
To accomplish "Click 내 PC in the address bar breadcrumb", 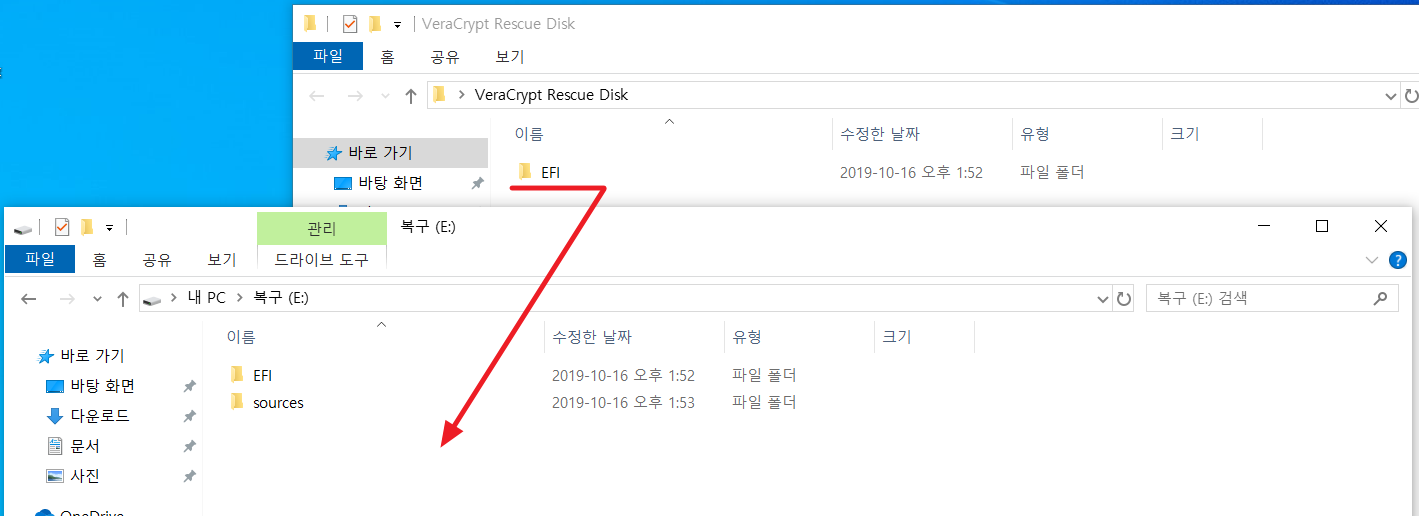I will pos(207,298).
